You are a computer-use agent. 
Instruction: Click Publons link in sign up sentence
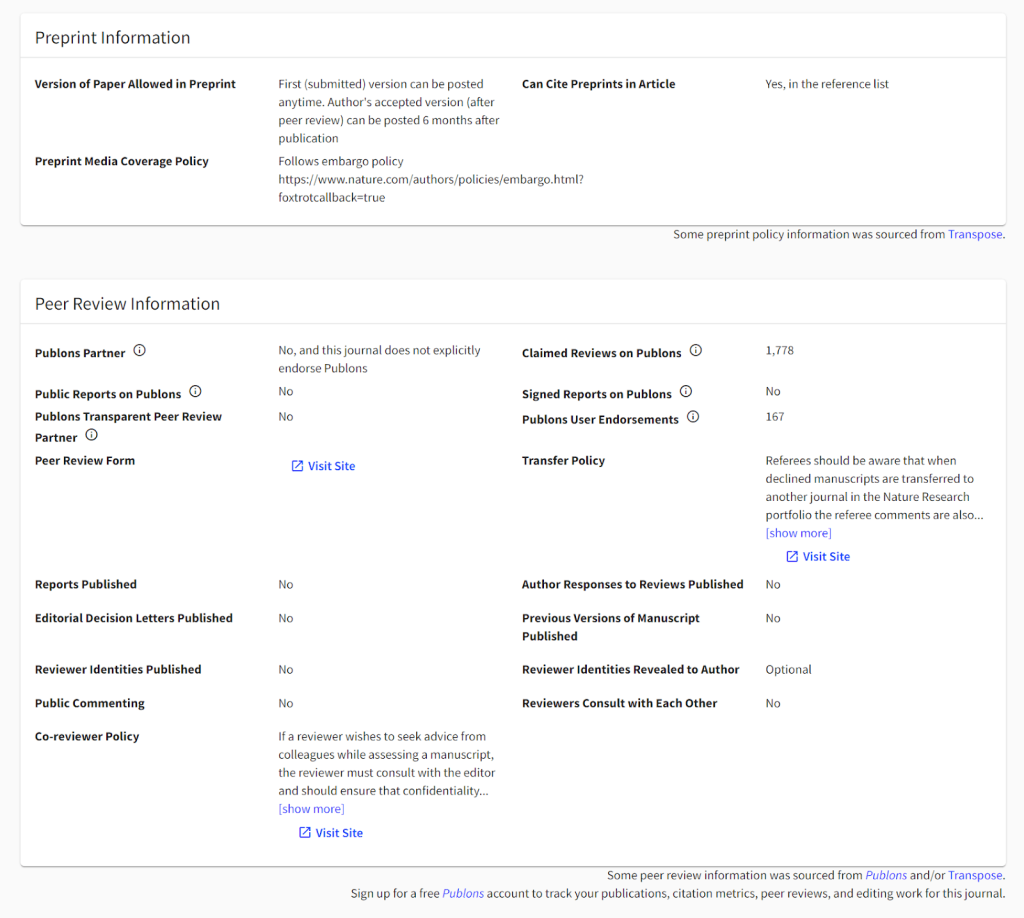462,894
